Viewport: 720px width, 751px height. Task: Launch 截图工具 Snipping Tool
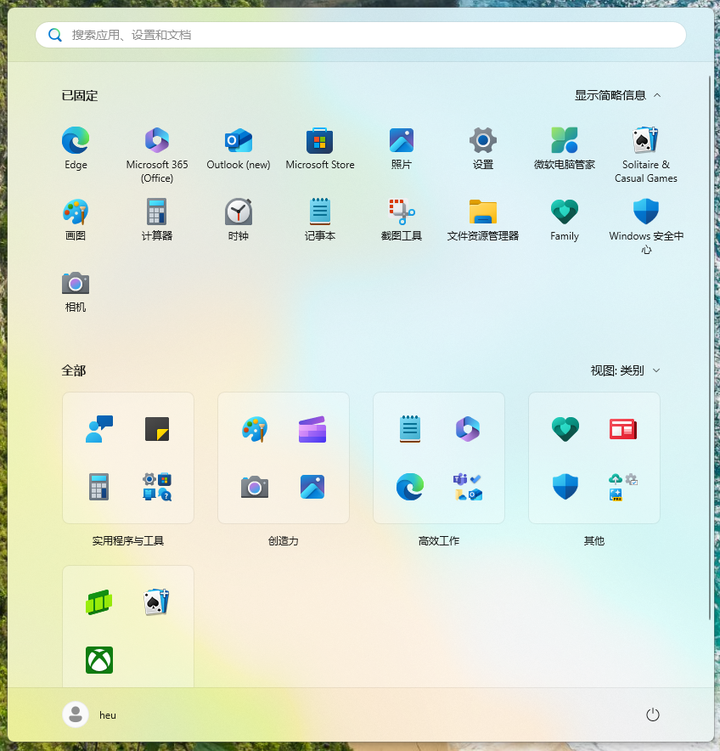coord(401,219)
